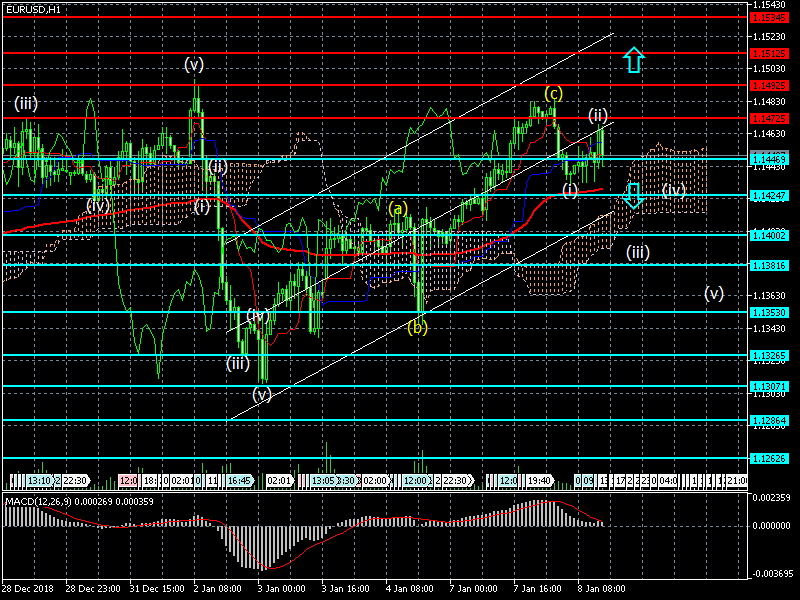Viewport: 800px width, 600px height.
Task: Click the projected (v) label near 1.13630
Action: 714,293
